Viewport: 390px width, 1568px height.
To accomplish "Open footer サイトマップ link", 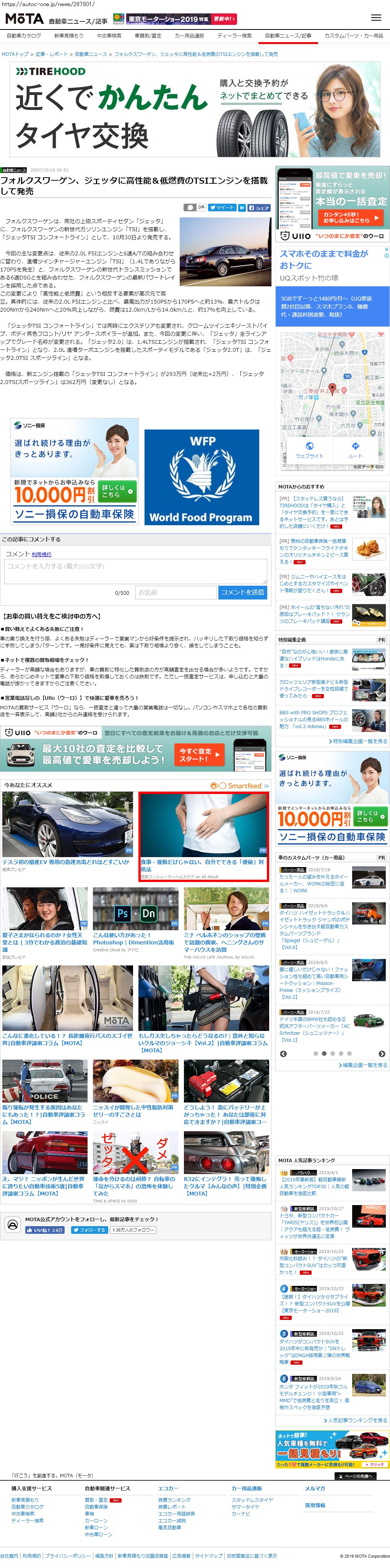I will click(x=208, y=1556).
